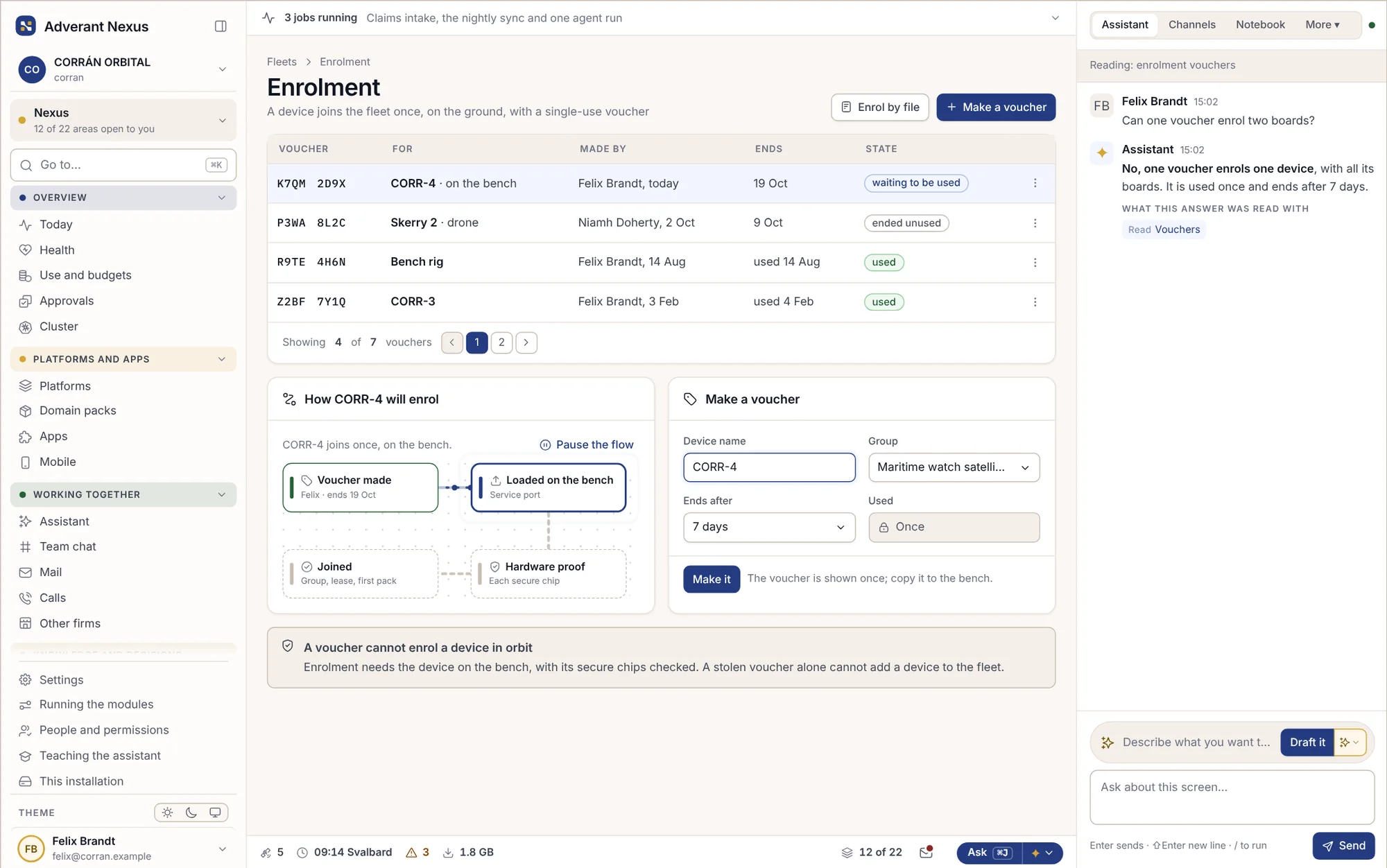The height and width of the screenshot is (868, 1387).
Task: Click Enrol by file
Action: pyautogui.click(x=880, y=107)
